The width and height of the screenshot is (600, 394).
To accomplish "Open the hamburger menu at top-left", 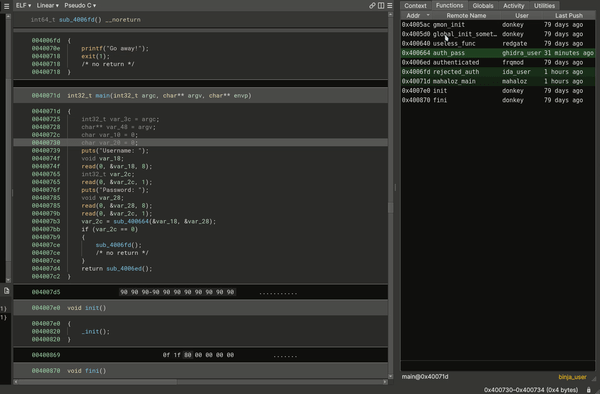I will pos(7,6).
